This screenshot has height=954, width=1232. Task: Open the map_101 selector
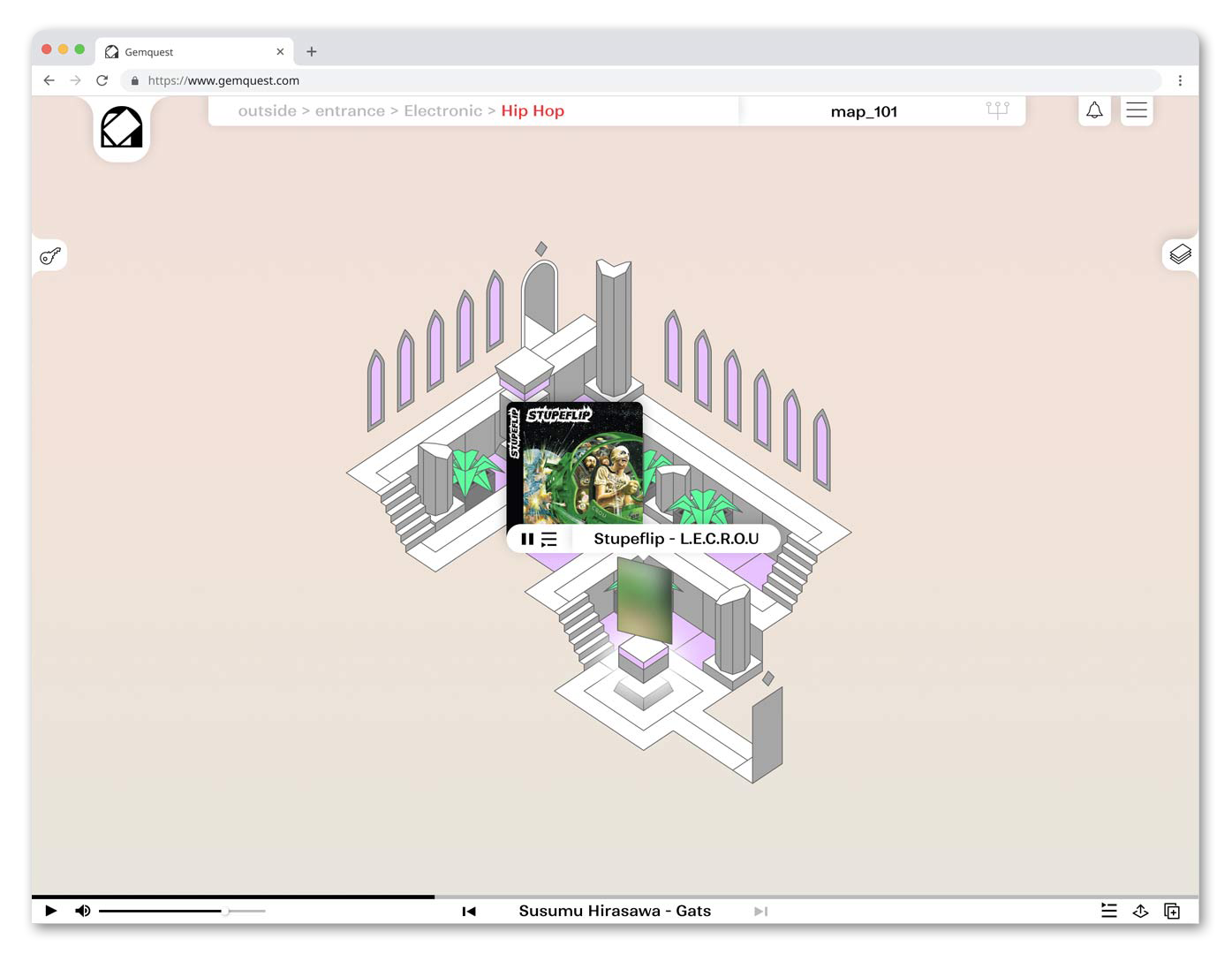click(x=863, y=111)
